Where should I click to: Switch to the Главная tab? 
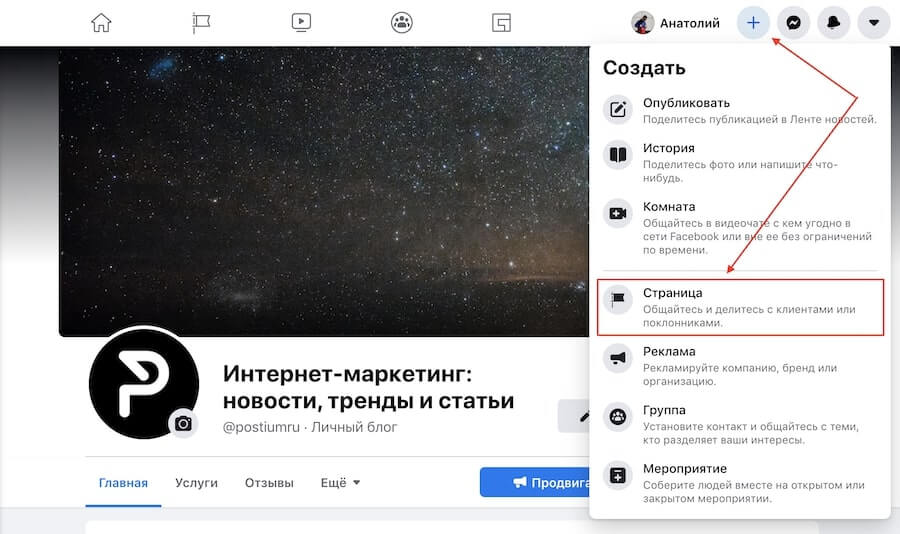tap(123, 483)
